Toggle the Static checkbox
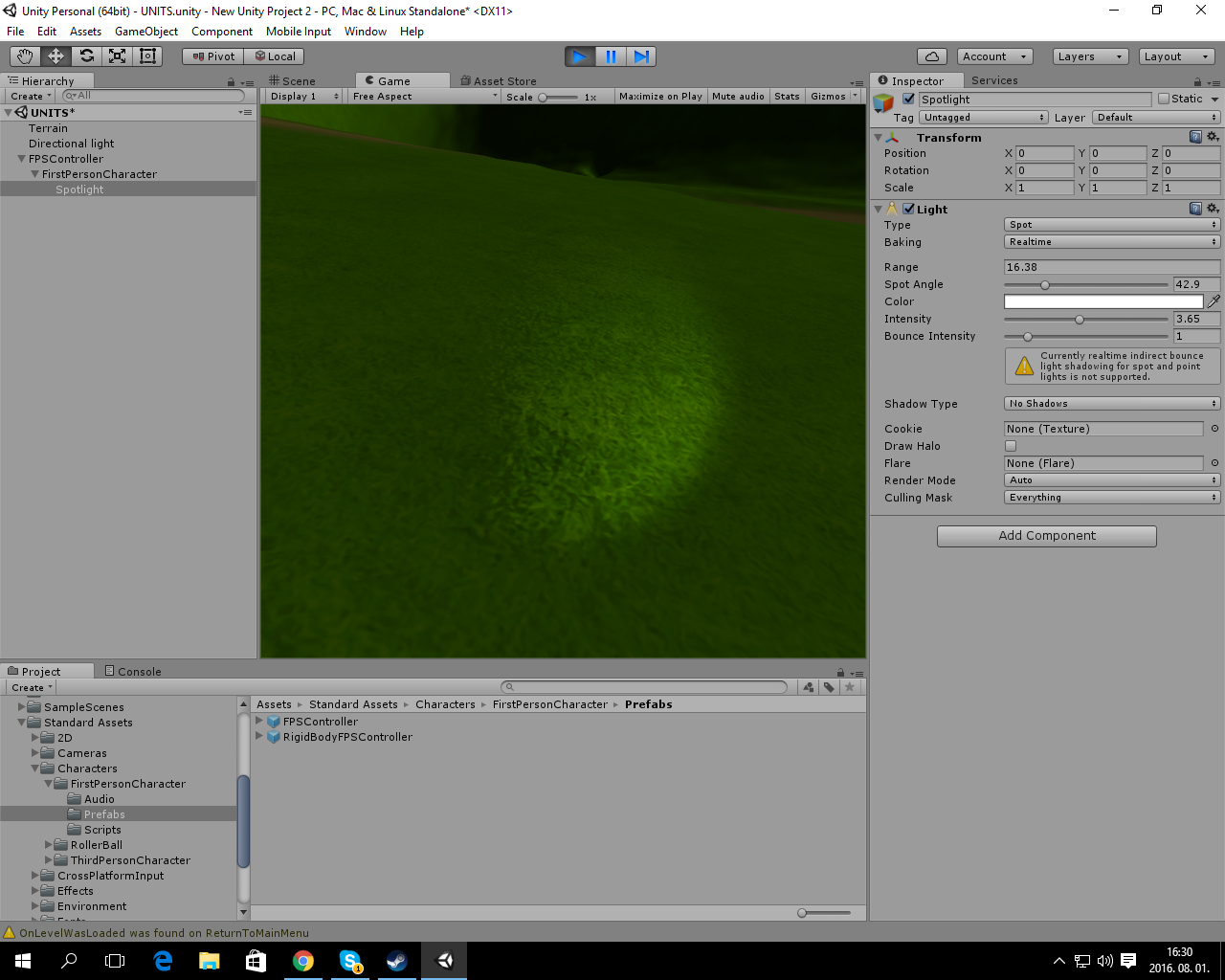 (x=1164, y=99)
